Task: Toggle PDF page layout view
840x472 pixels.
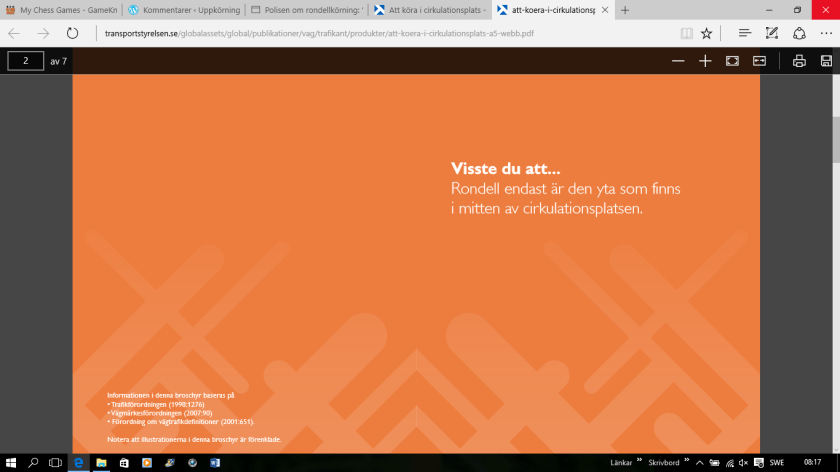Action: tap(759, 61)
